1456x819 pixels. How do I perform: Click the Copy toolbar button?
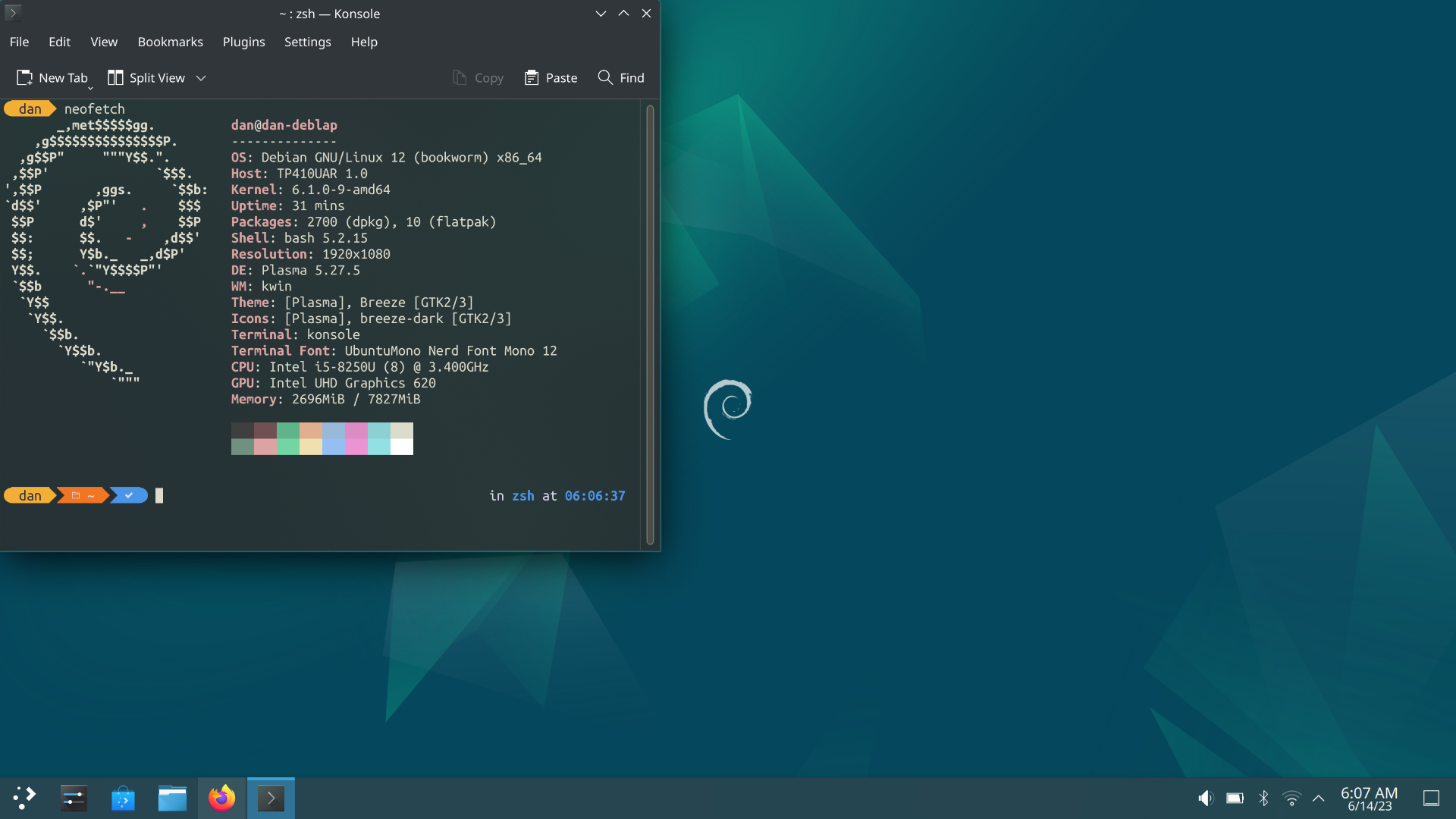[x=479, y=77]
